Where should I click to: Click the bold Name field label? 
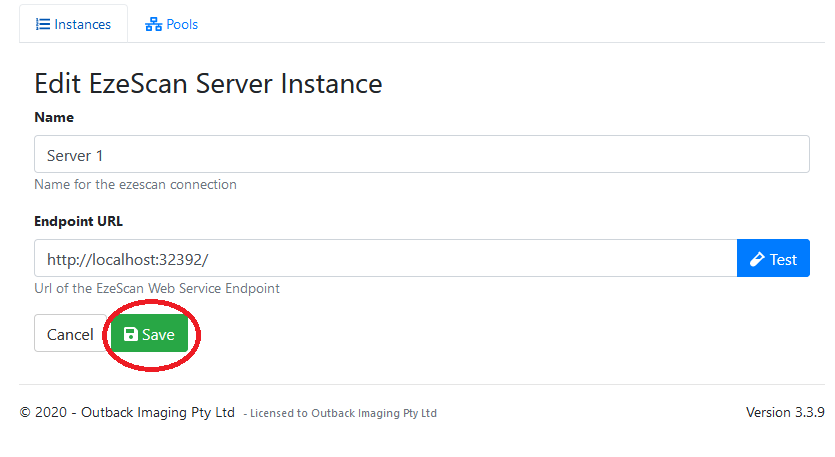[x=54, y=117]
